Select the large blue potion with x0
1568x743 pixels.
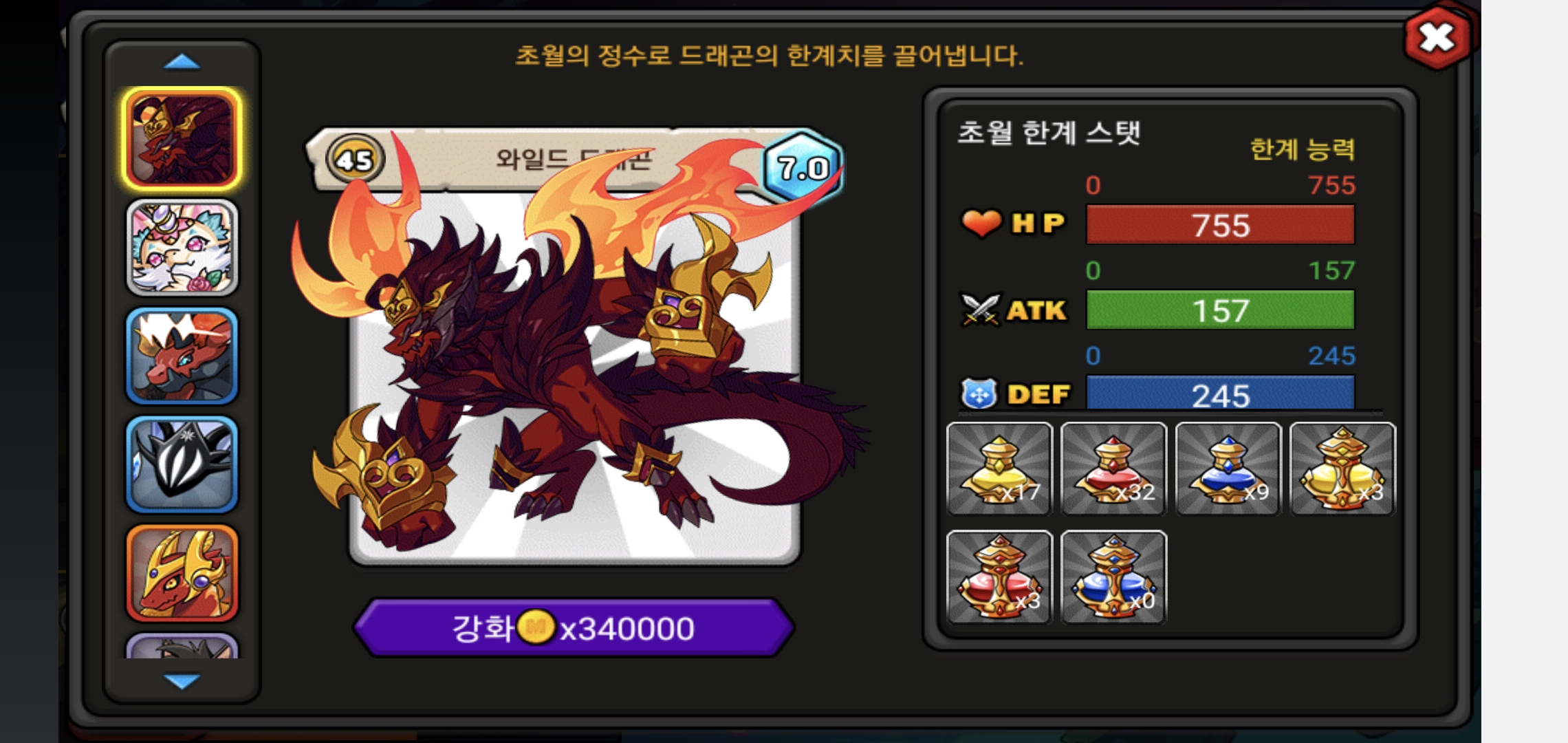tap(1113, 577)
